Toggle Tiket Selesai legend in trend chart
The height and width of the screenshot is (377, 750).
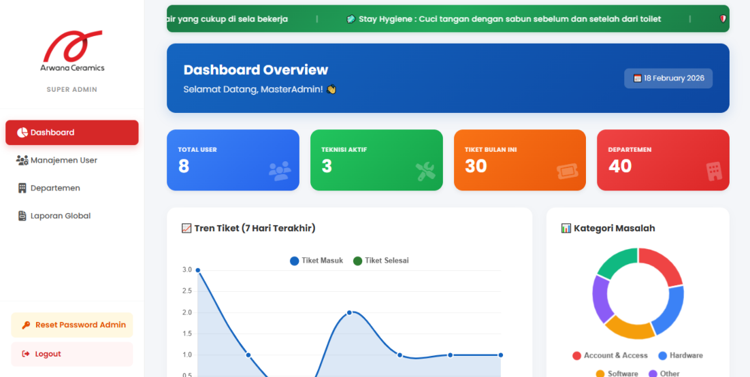coord(381,261)
